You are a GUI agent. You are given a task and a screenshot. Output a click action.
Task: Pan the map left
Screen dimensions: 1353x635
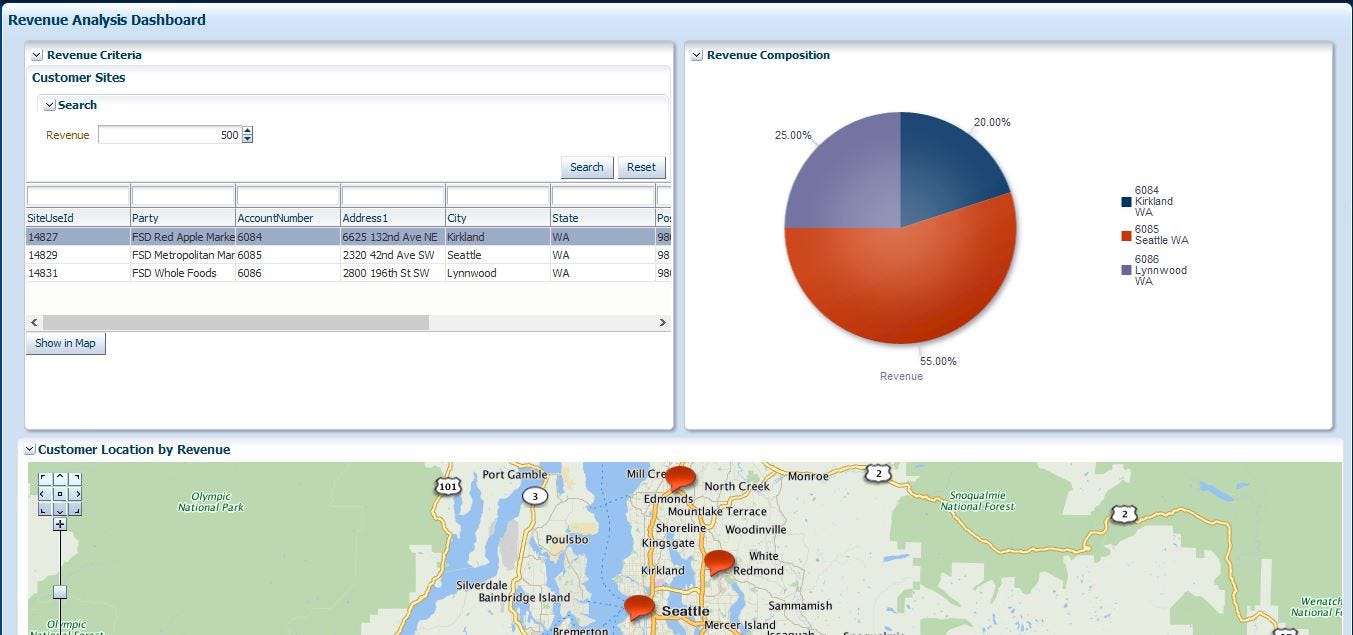(44, 494)
